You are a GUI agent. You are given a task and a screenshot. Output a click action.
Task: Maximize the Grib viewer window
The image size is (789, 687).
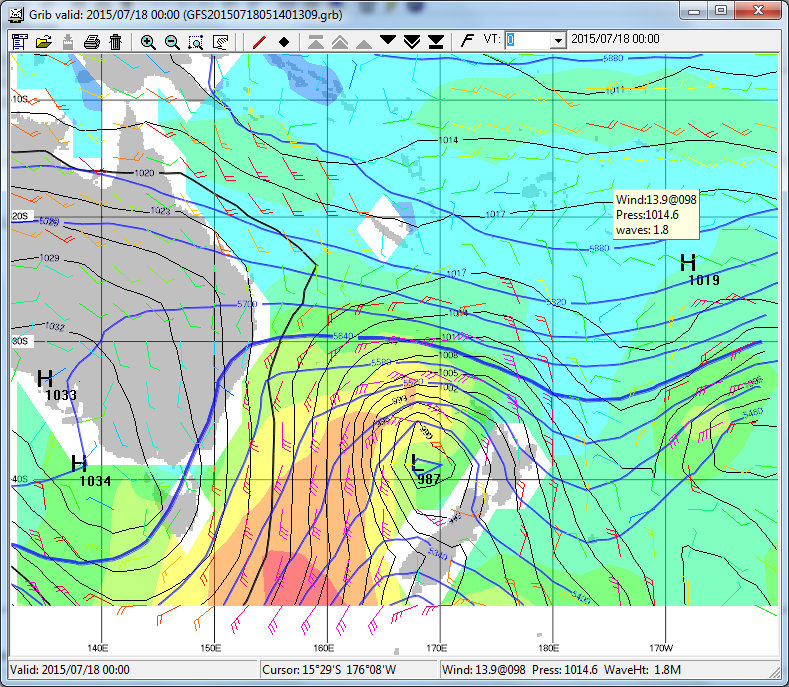coord(721,11)
